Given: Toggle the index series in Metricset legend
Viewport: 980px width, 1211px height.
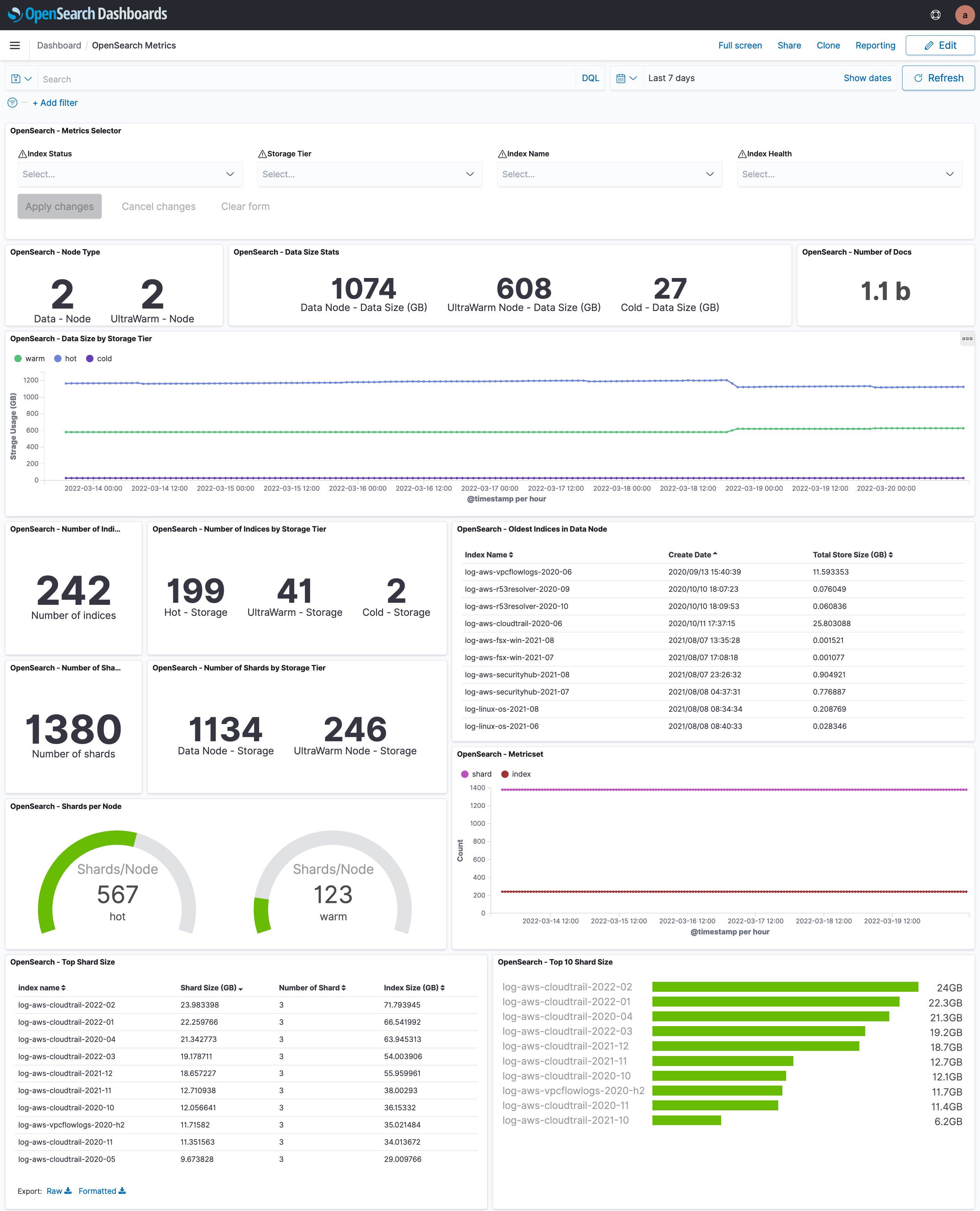Looking at the screenshot, I should [516, 774].
